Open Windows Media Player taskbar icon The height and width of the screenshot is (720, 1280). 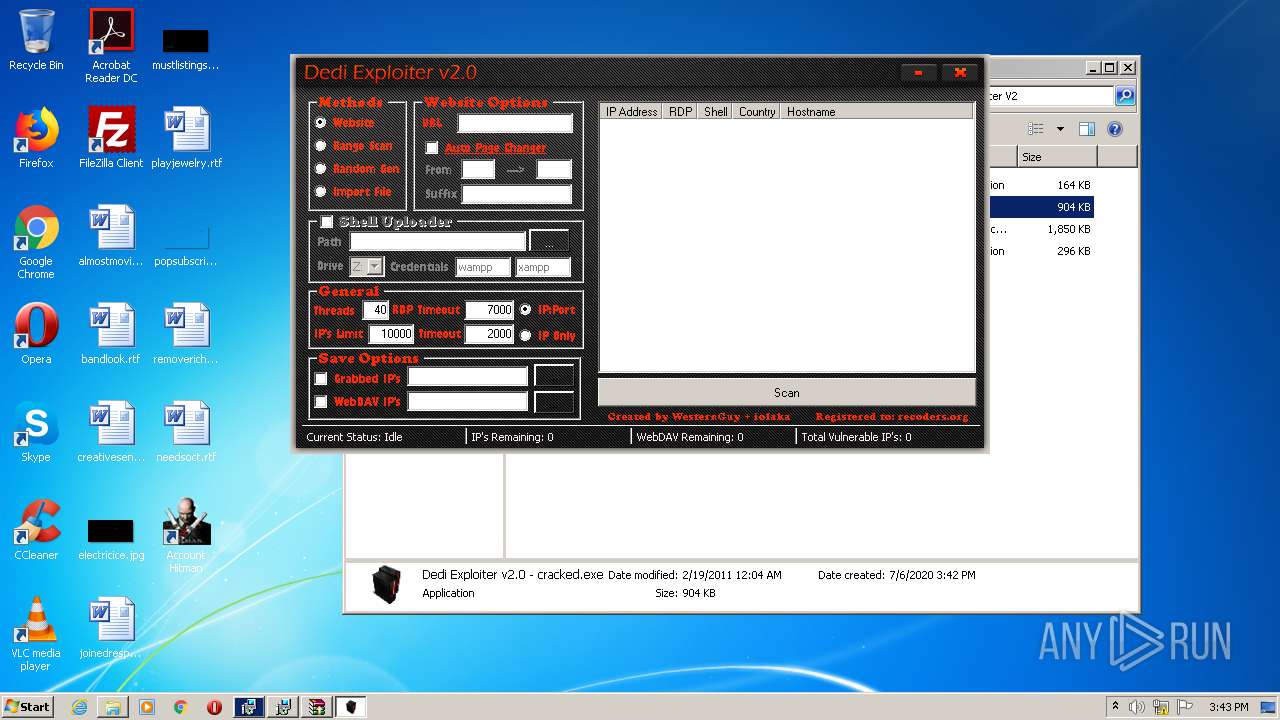coord(147,707)
